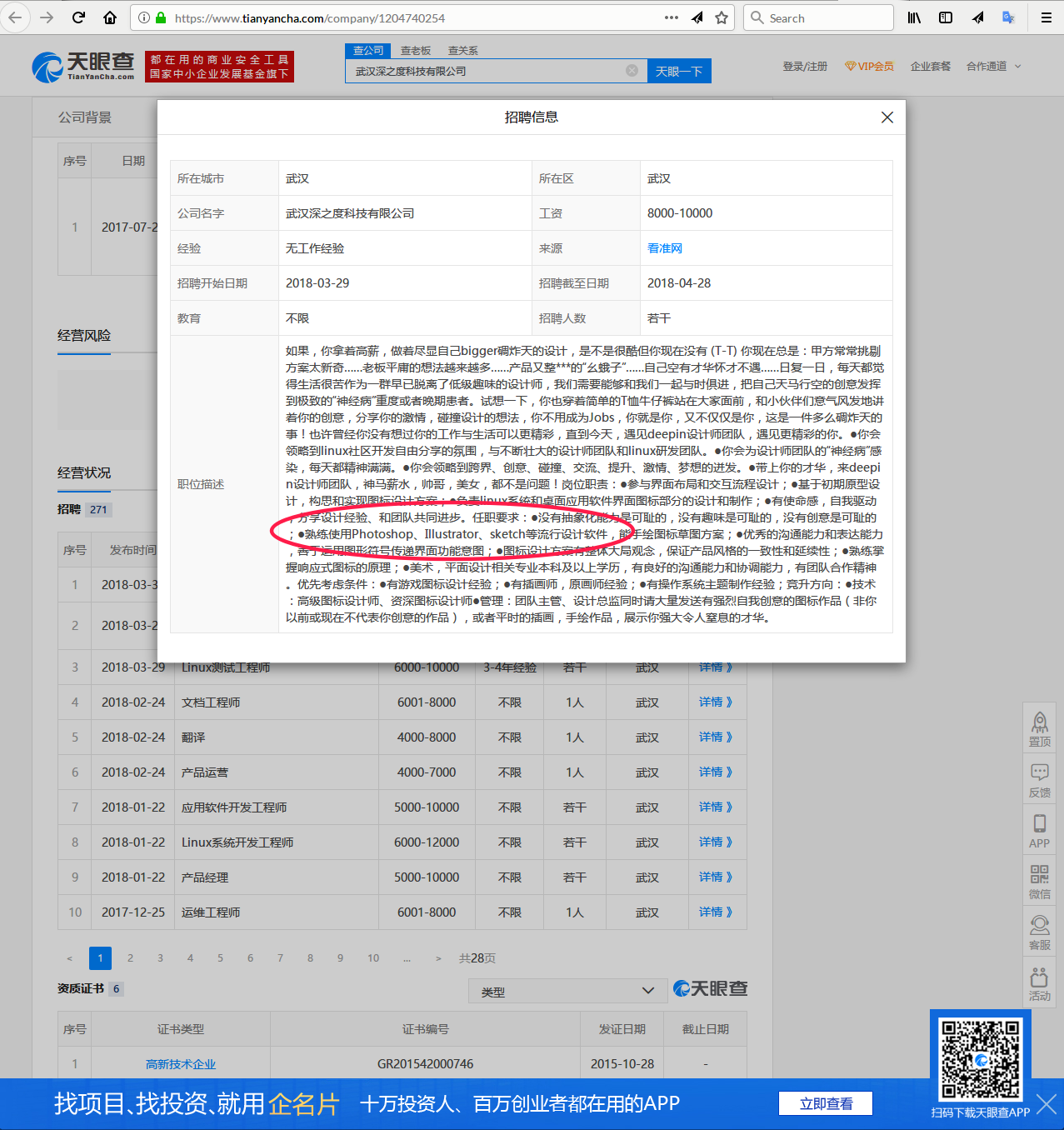Open the 登录/注册 link
Image resolution: width=1064 pixels, height=1130 pixels.
pos(805,66)
